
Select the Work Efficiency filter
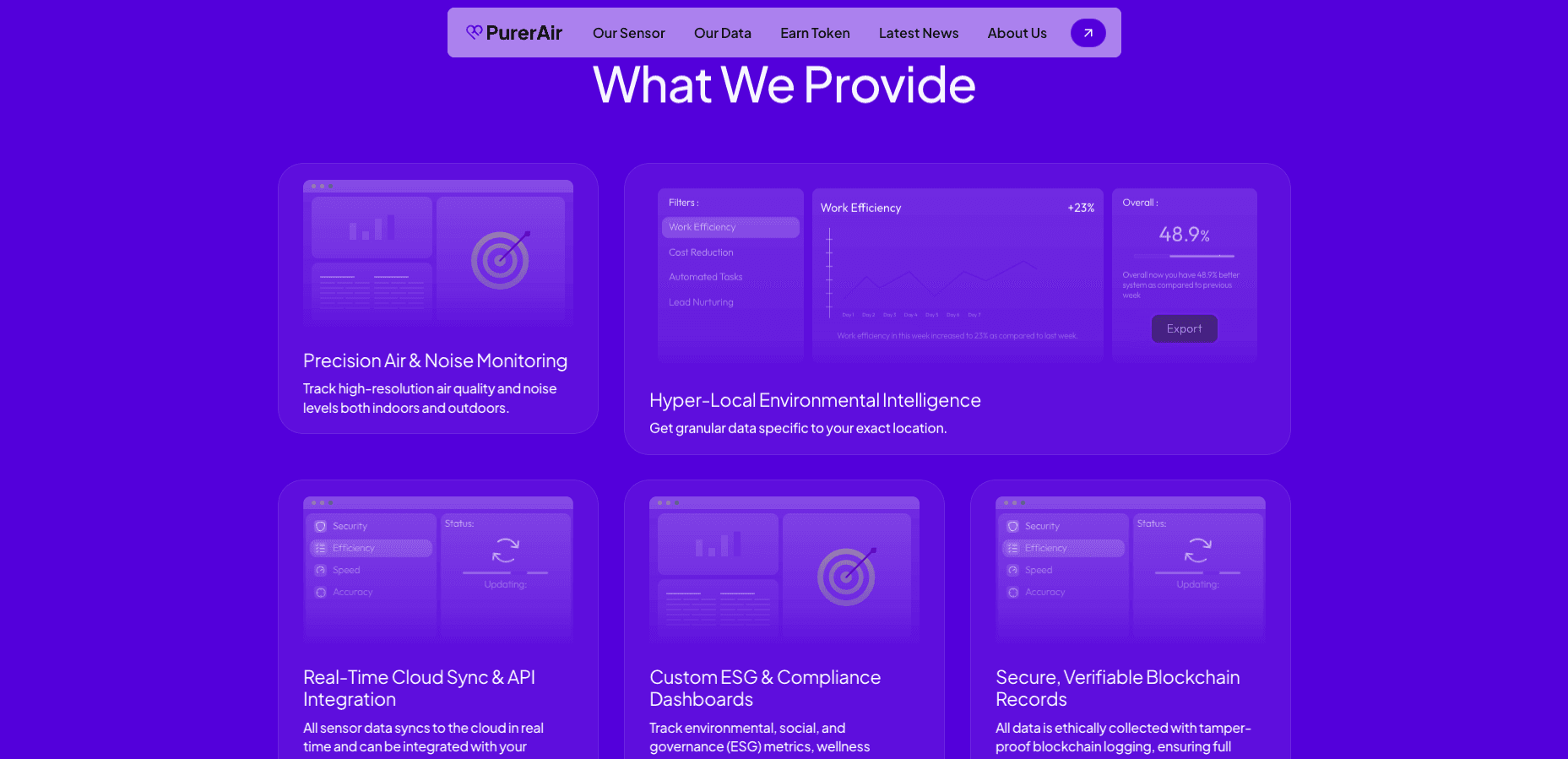[730, 227]
